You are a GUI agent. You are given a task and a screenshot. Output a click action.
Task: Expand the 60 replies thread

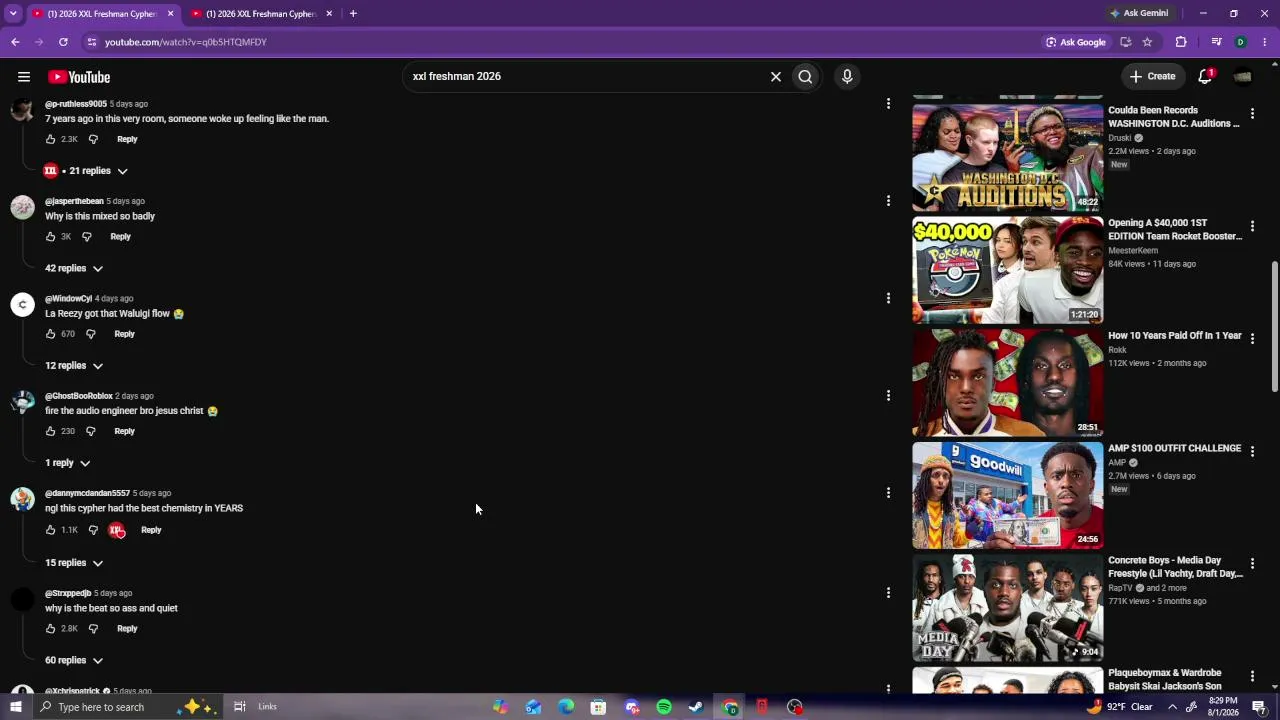pyautogui.click(x=74, y=660)
